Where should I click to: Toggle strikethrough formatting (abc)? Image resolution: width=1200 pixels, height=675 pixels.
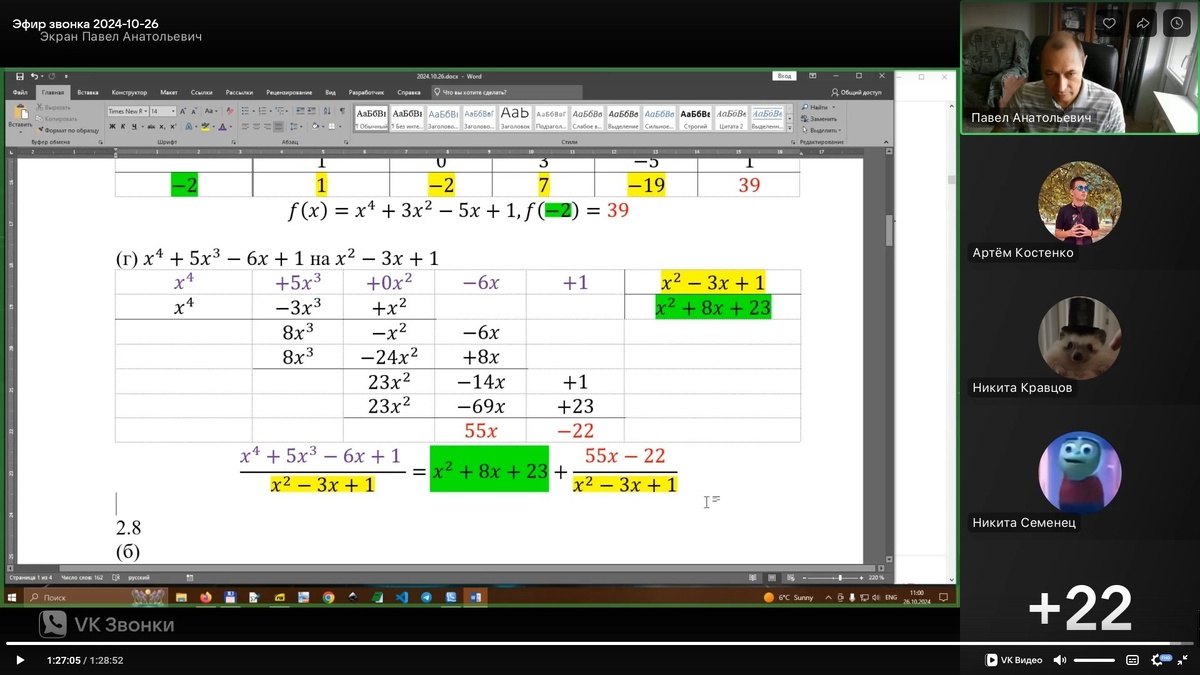tap(151, 127)
